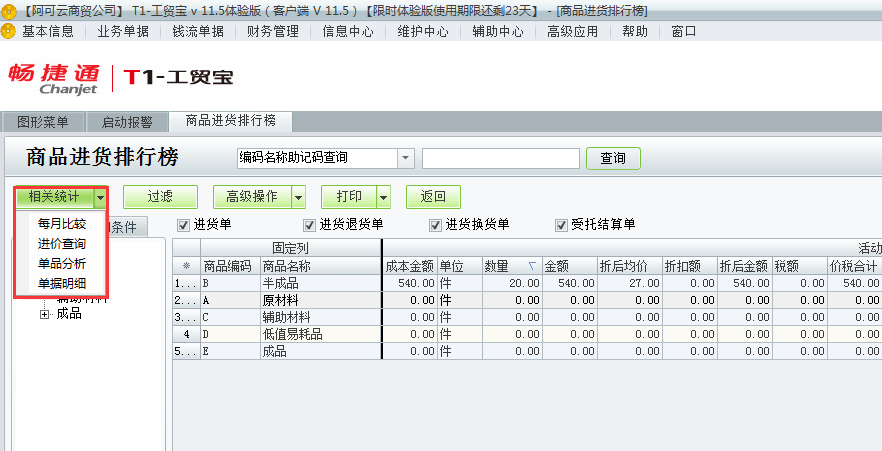
Task: Choose 单据明细 from the dropdown menu
Action: tap(62, 283)
